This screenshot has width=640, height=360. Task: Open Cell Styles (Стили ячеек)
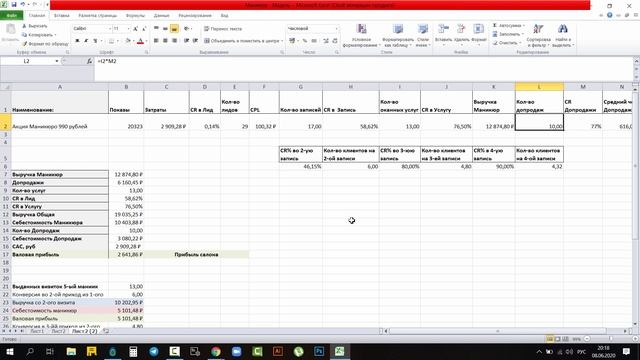pos(423,36)
